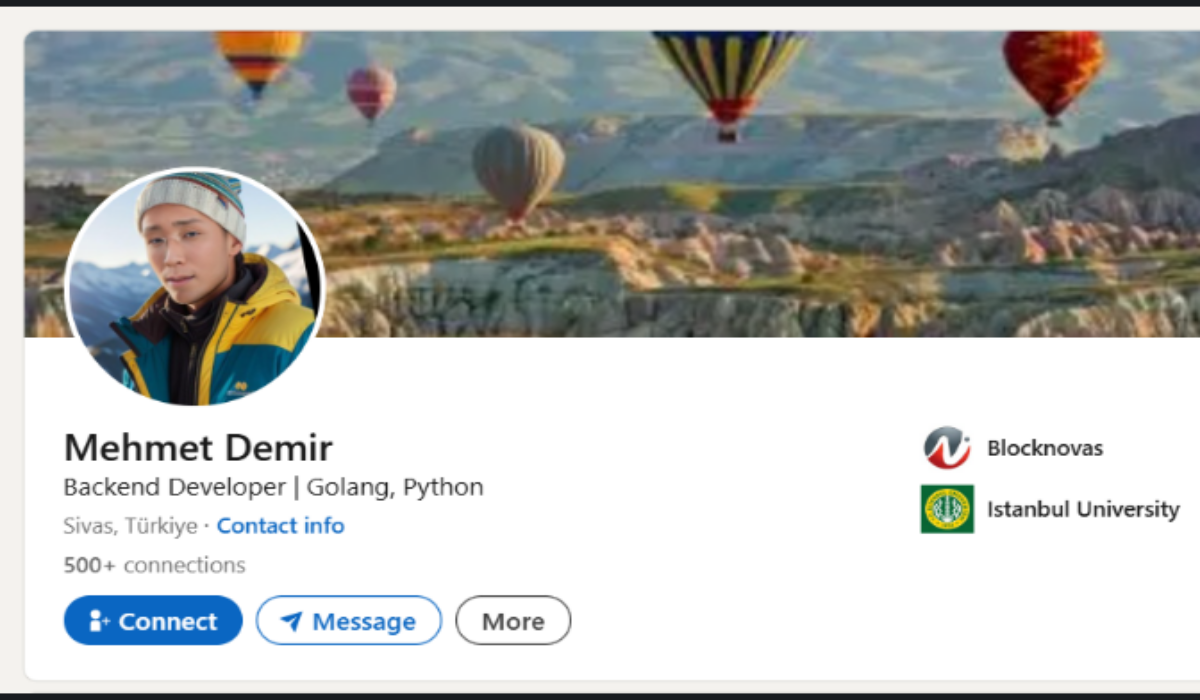Open the Contact info link
The width and height of the screenshot is (1200, 700).
[x=280, y=526]
